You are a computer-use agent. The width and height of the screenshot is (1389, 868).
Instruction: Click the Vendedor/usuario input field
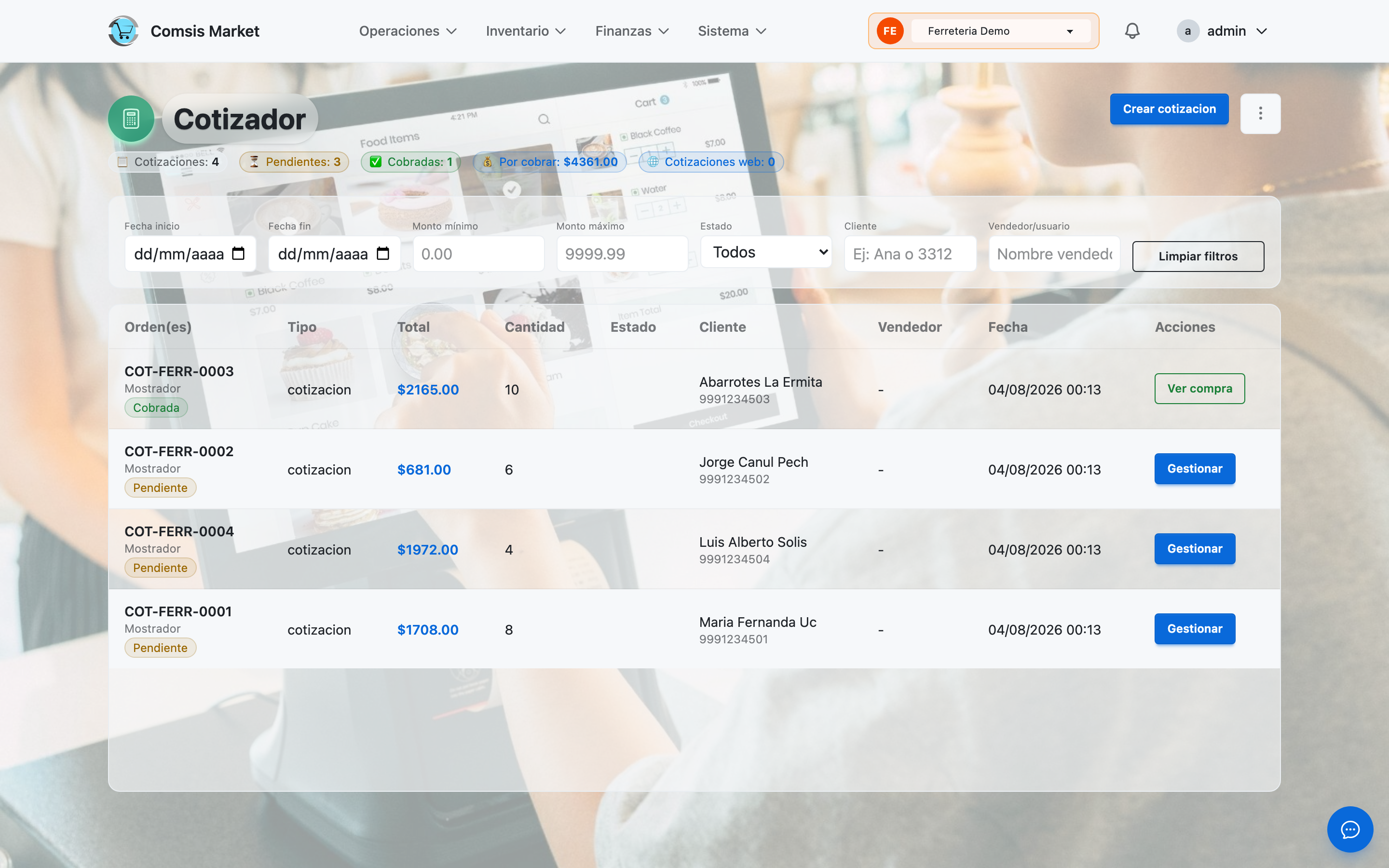1054,254
